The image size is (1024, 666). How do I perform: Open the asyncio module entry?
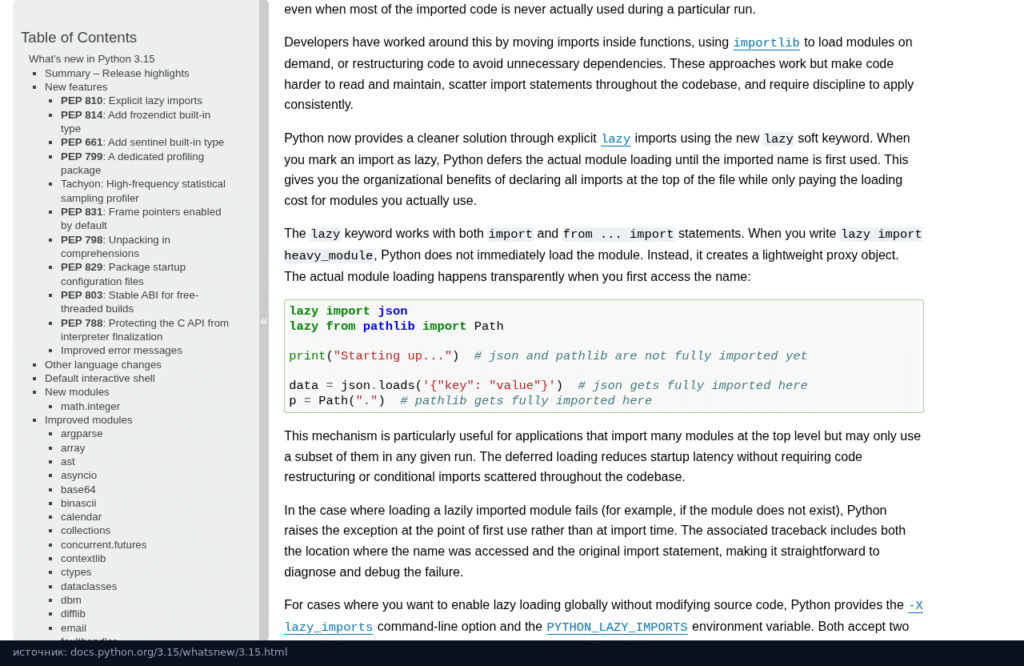coord(78,475)
